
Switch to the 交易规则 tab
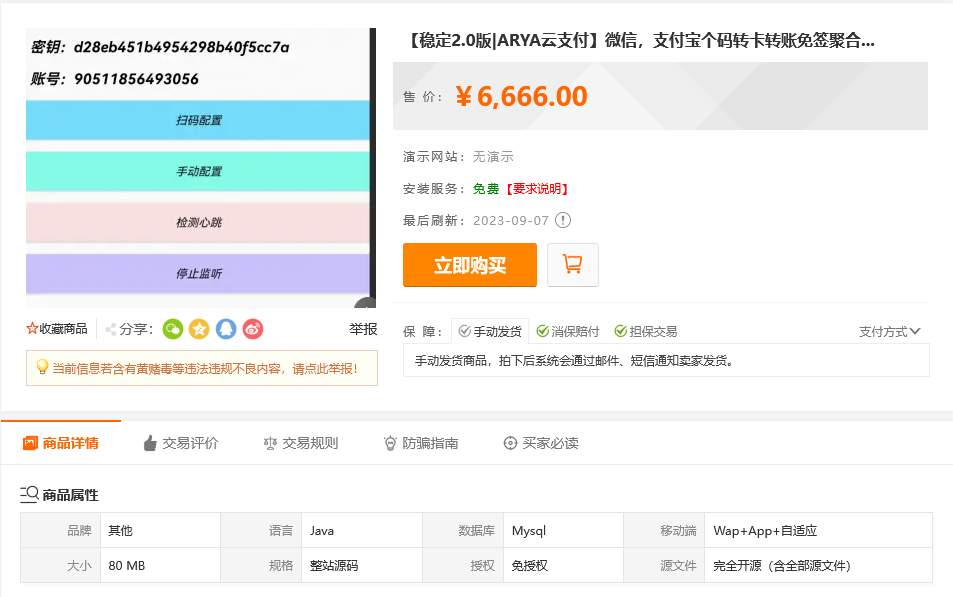pyautogui.click(x=301, y=443)
